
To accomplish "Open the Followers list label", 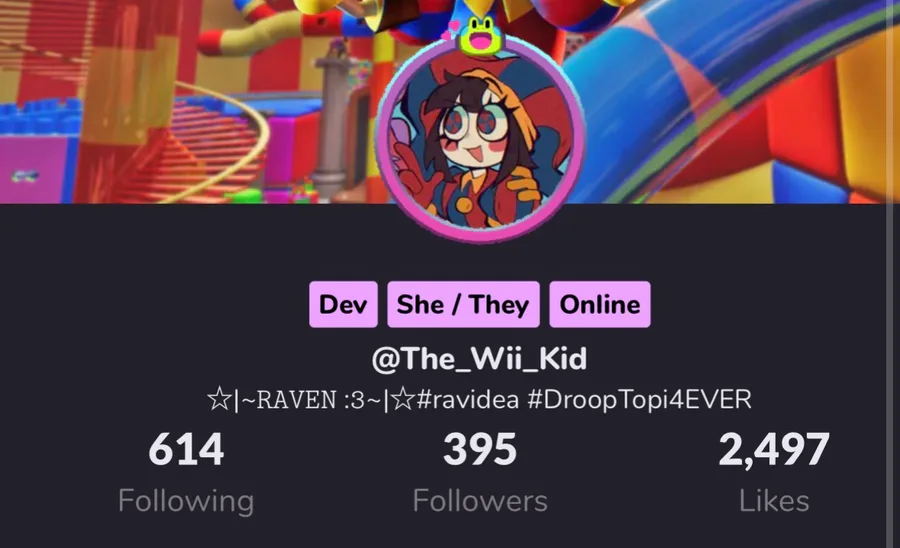I will (480, 501).
